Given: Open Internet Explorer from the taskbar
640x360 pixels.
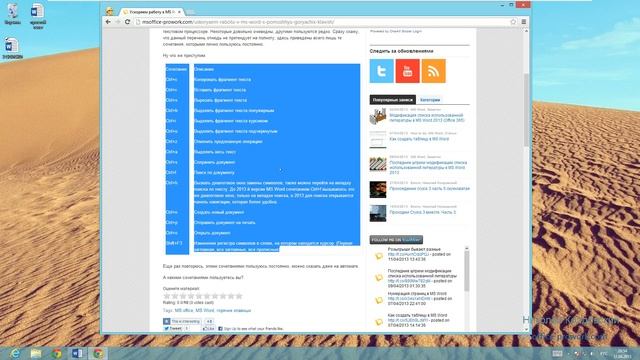Looking at the screenshot, I should click(15, 353).
